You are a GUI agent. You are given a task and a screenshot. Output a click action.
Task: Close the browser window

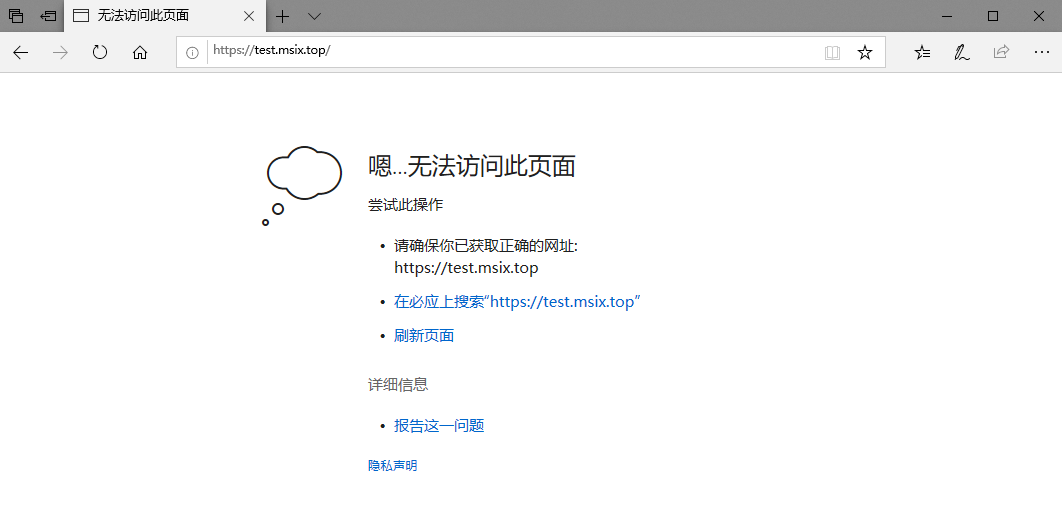tap(1038, 16)
